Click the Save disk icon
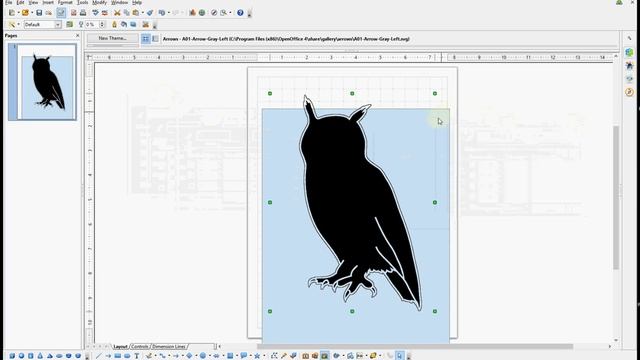The width and height of the screenshot is (640, 360). coord(39,13)
